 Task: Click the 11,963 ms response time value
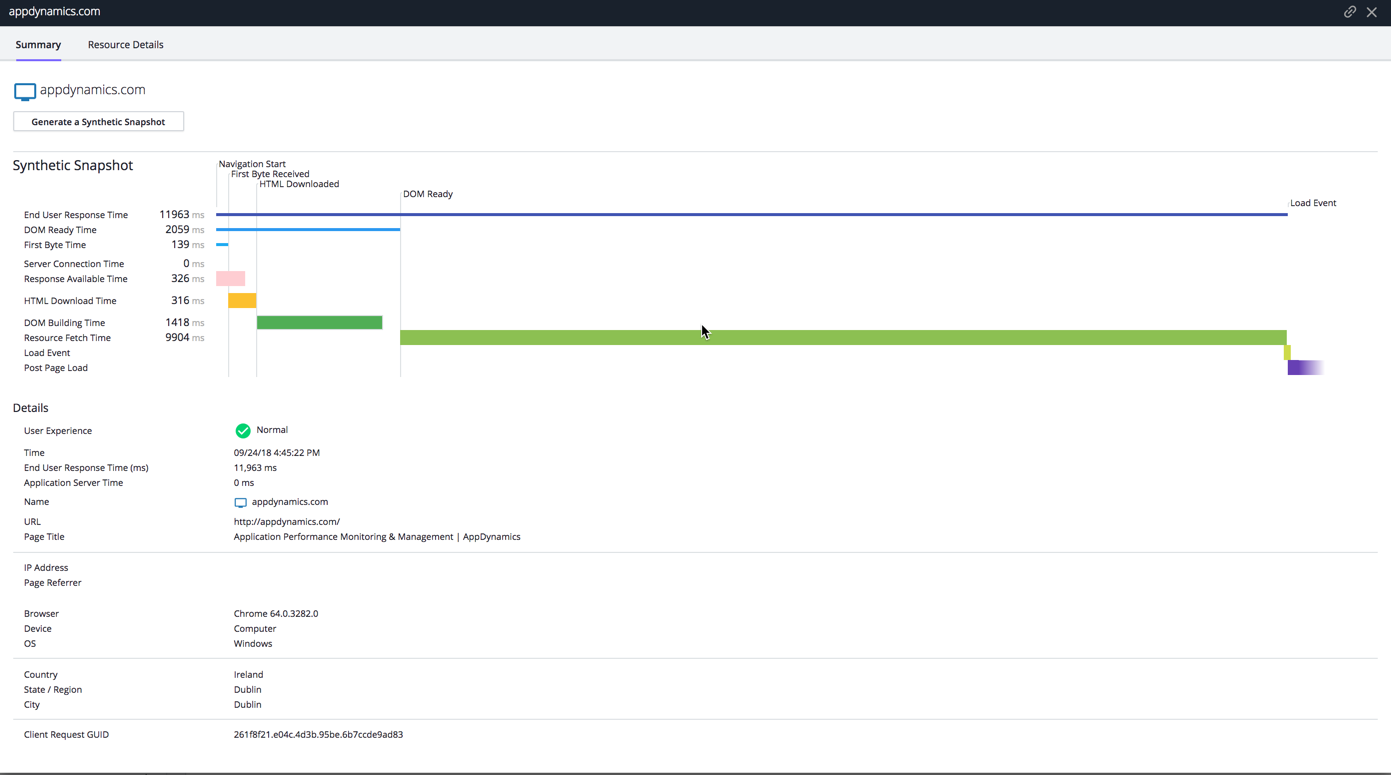point(255,468)
